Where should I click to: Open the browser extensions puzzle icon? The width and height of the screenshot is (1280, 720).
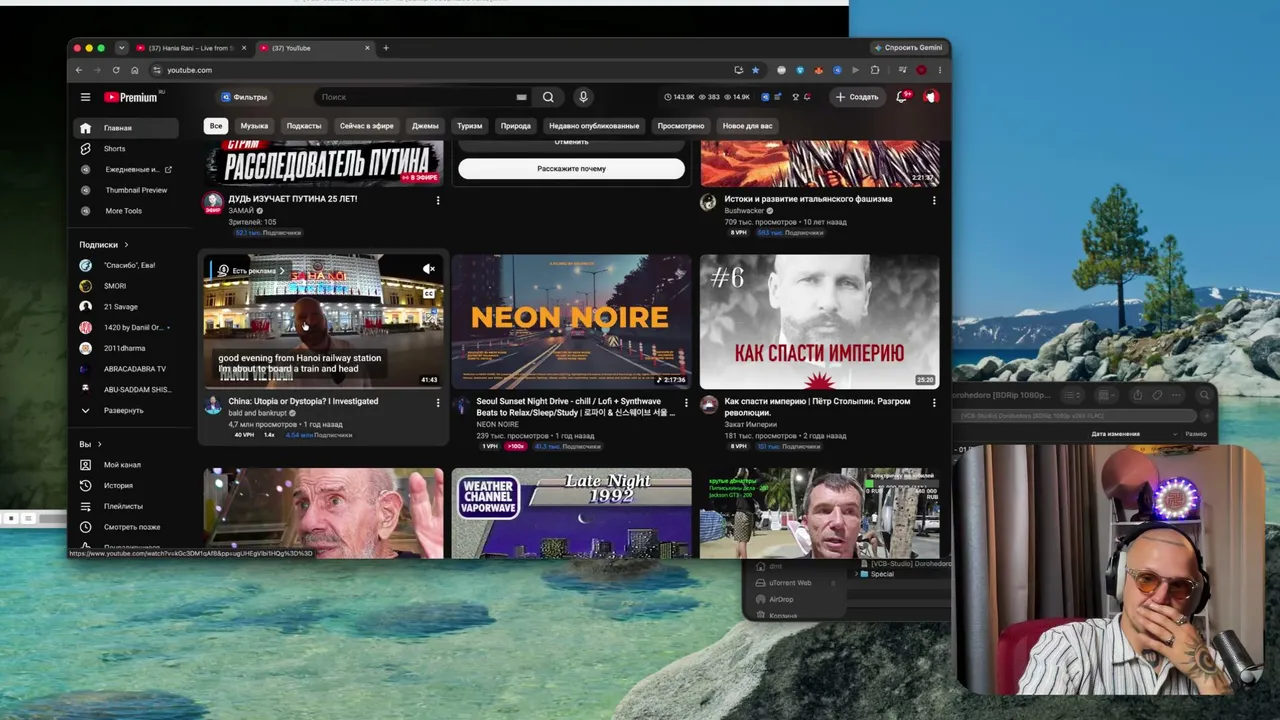(x=875, y=70)
